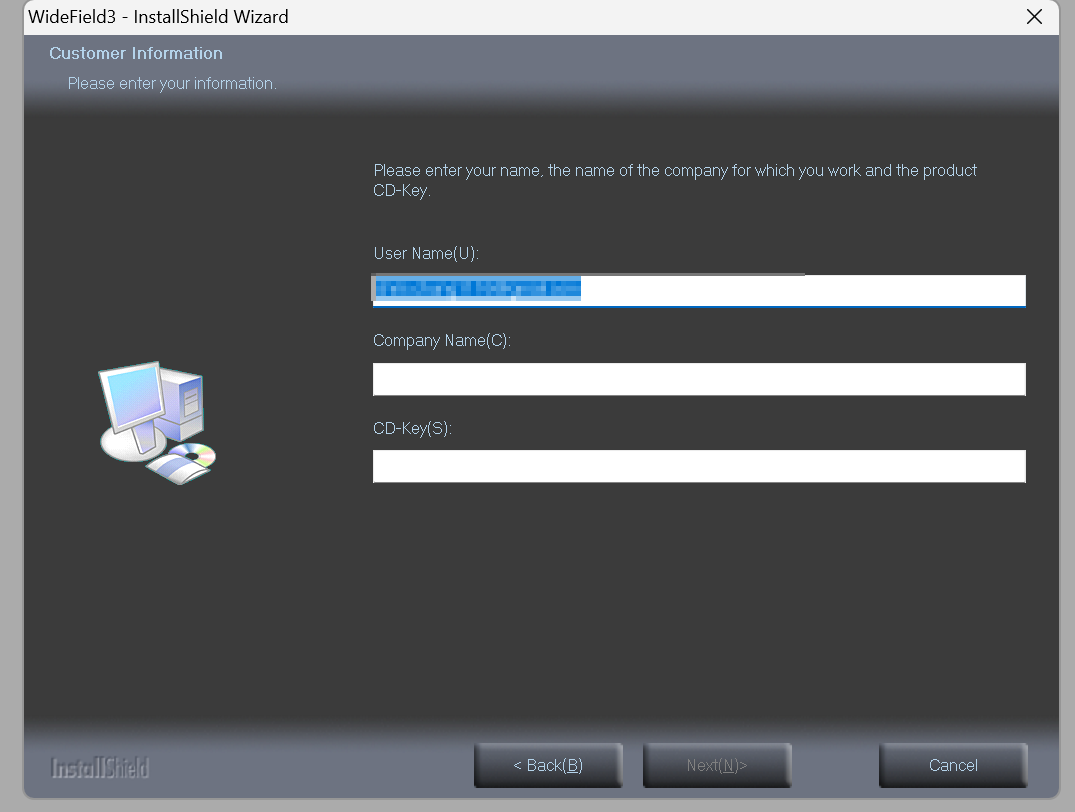The height and width of the screenshot is (812, 1075).
Task: Click the InstallShield logo
Action: (x=99, y=767)
